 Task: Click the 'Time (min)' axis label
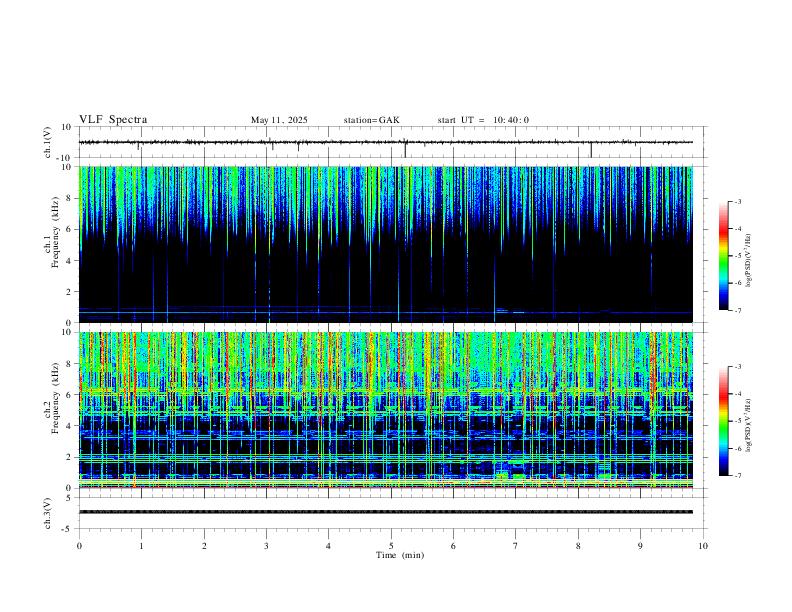(400, 555)
